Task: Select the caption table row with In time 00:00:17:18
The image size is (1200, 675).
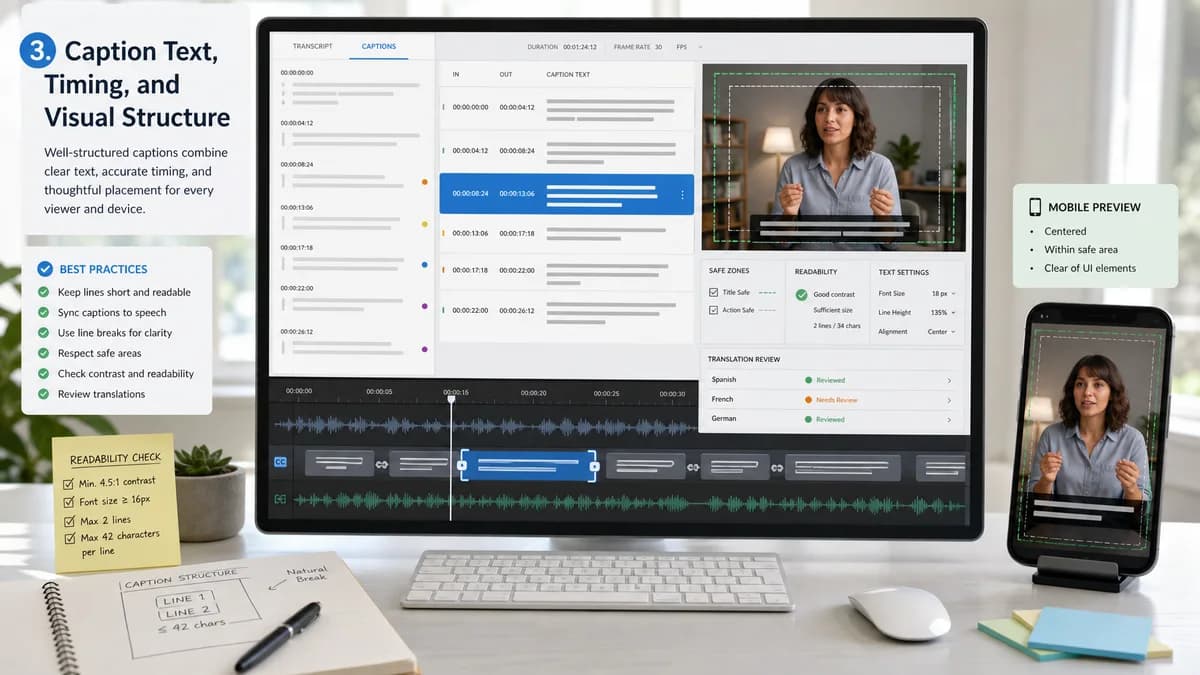Action: (x=567, y=270)
